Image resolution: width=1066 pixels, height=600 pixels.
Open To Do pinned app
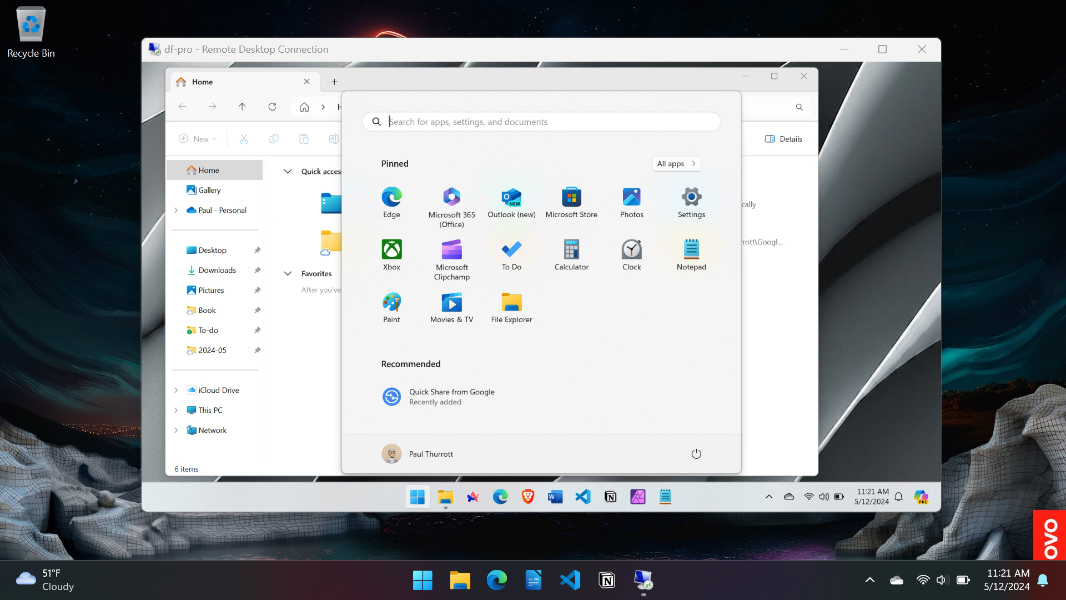pyautogui.click(x=511, y=255)
